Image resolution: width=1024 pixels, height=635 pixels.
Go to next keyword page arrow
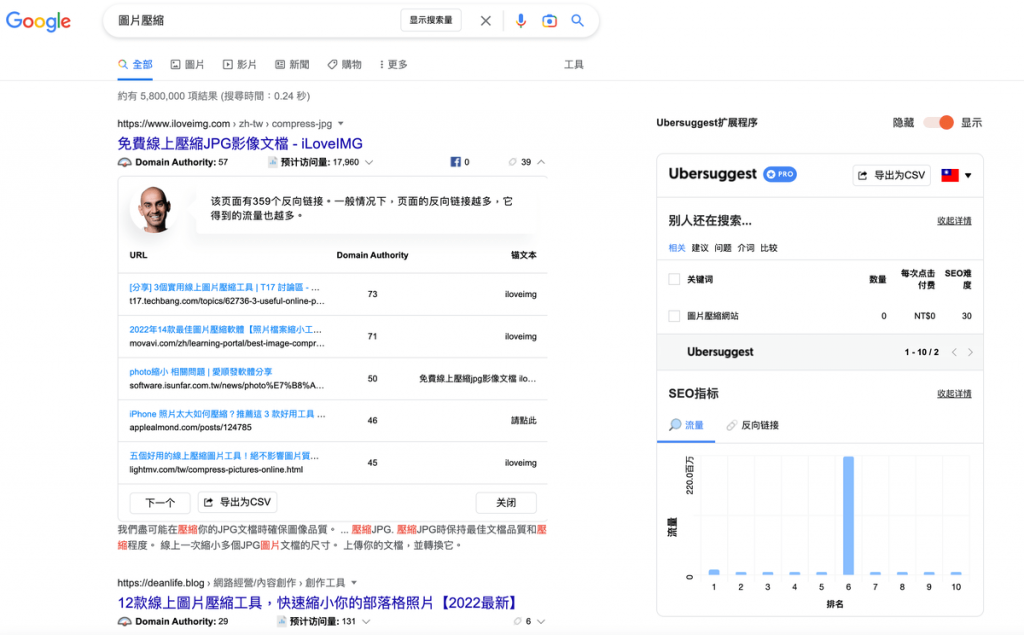coord(970,352)
